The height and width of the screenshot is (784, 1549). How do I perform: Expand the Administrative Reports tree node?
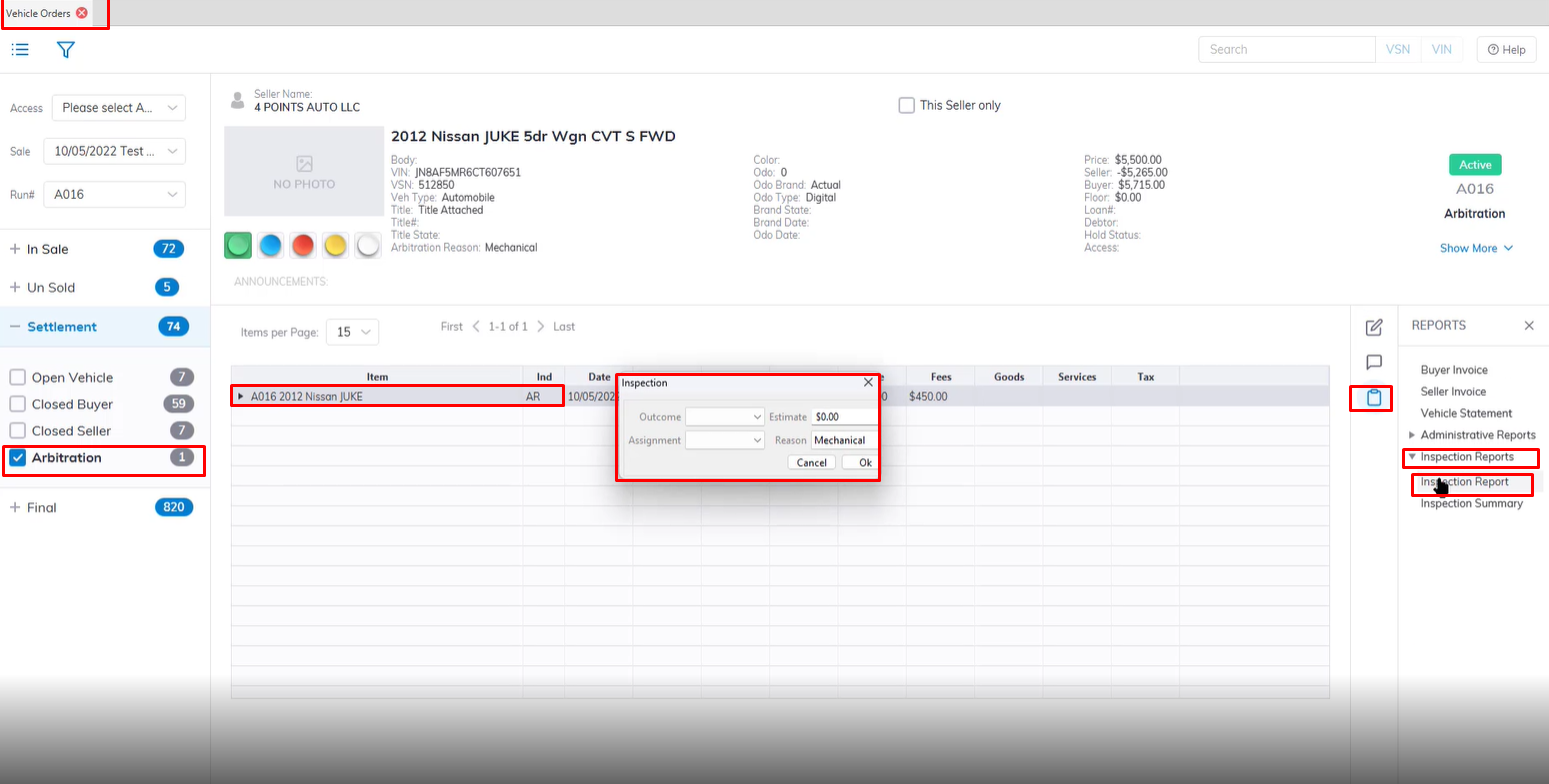coord(1412,435)
